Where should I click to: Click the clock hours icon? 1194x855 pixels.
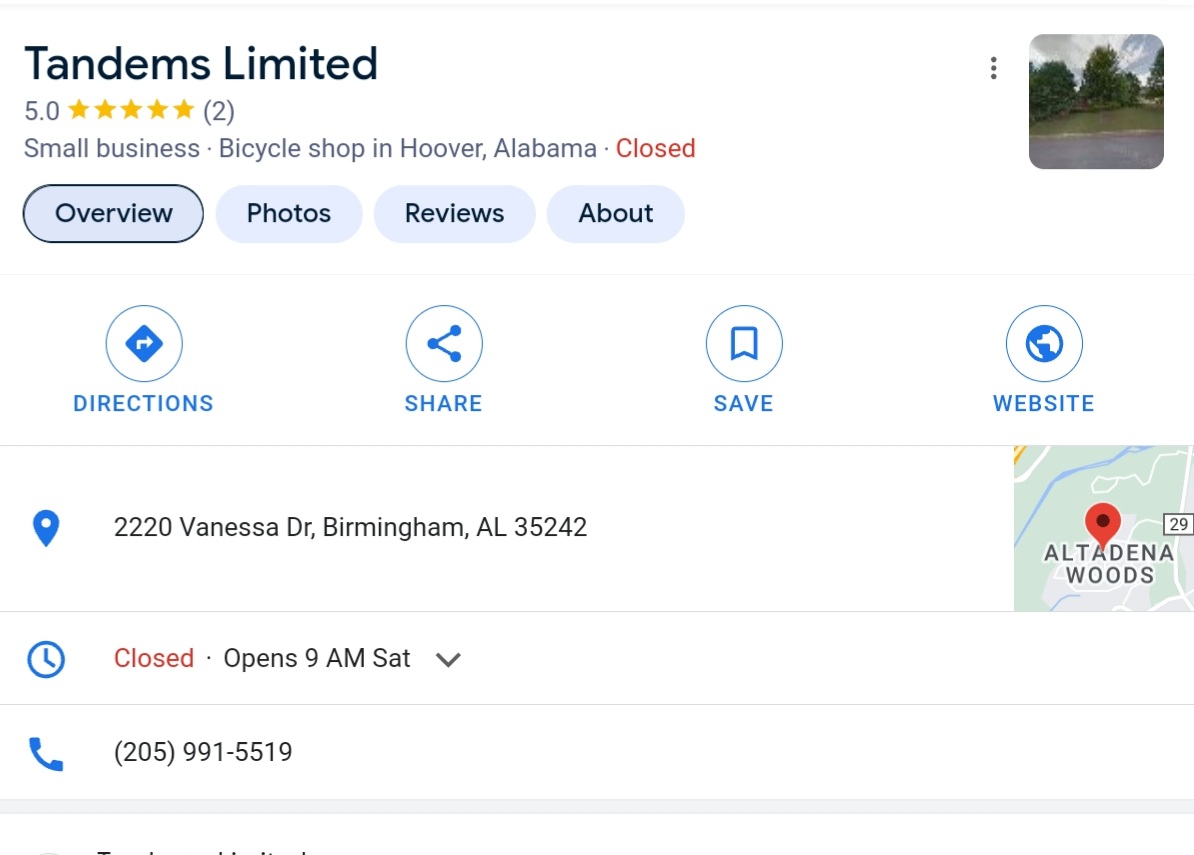pos(46,659)
